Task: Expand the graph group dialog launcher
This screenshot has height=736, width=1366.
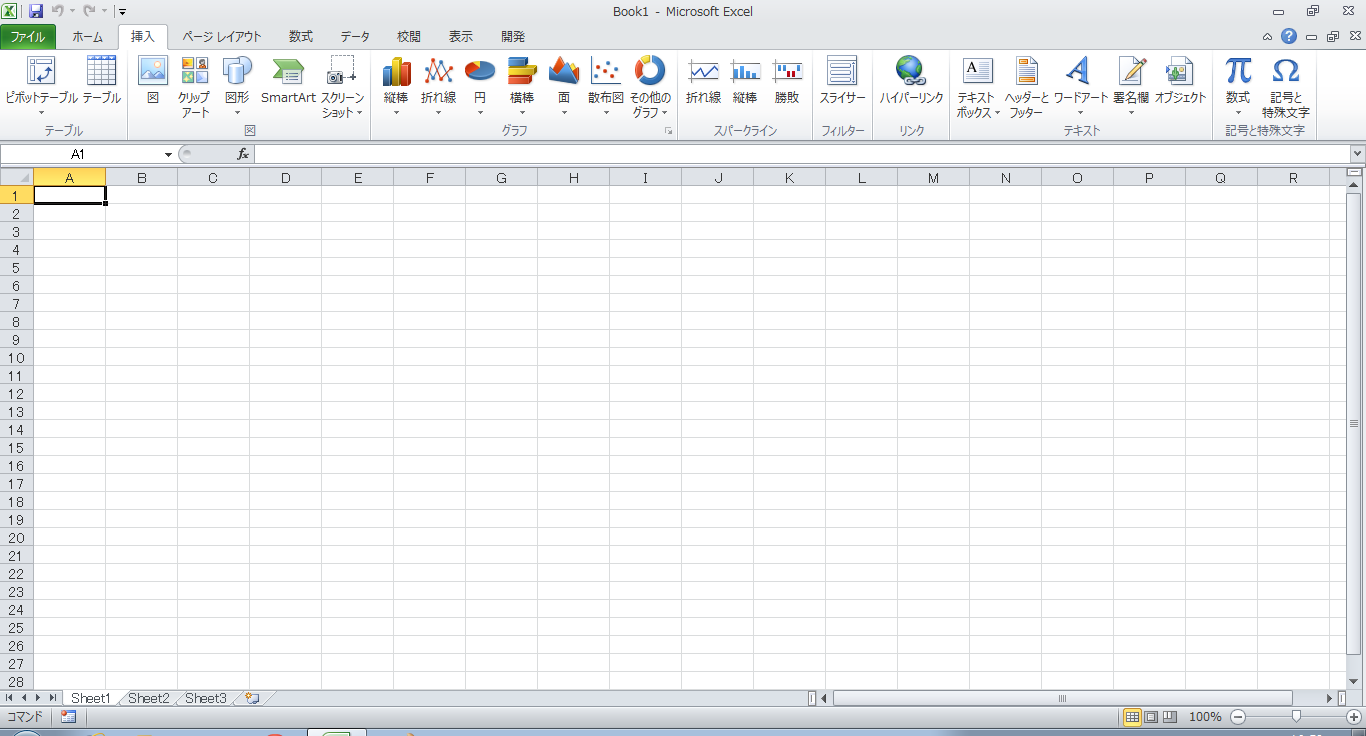Action: (x=668, y=132)
